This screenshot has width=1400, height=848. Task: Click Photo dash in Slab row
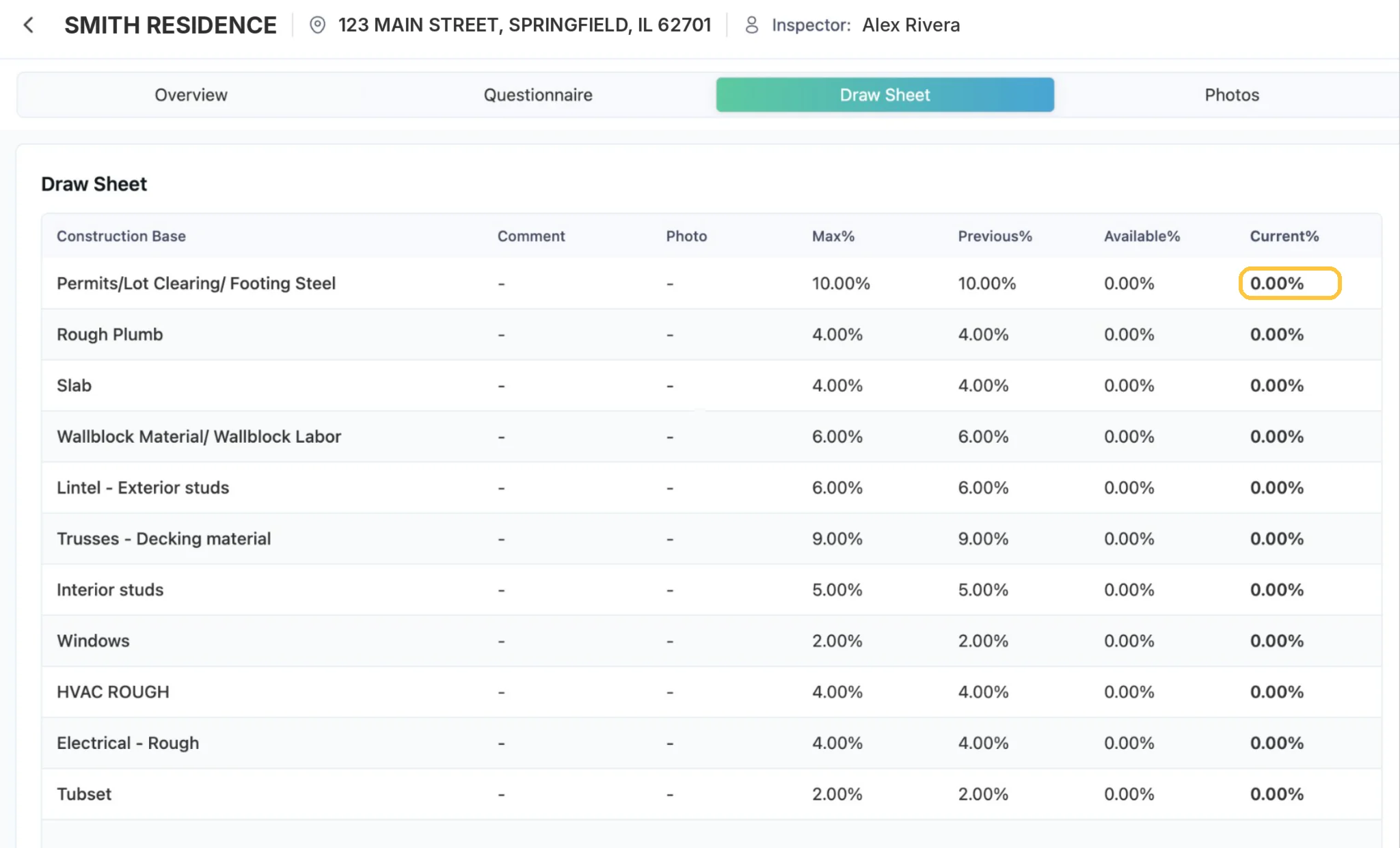pyautogui.click(x=670, y=386)
